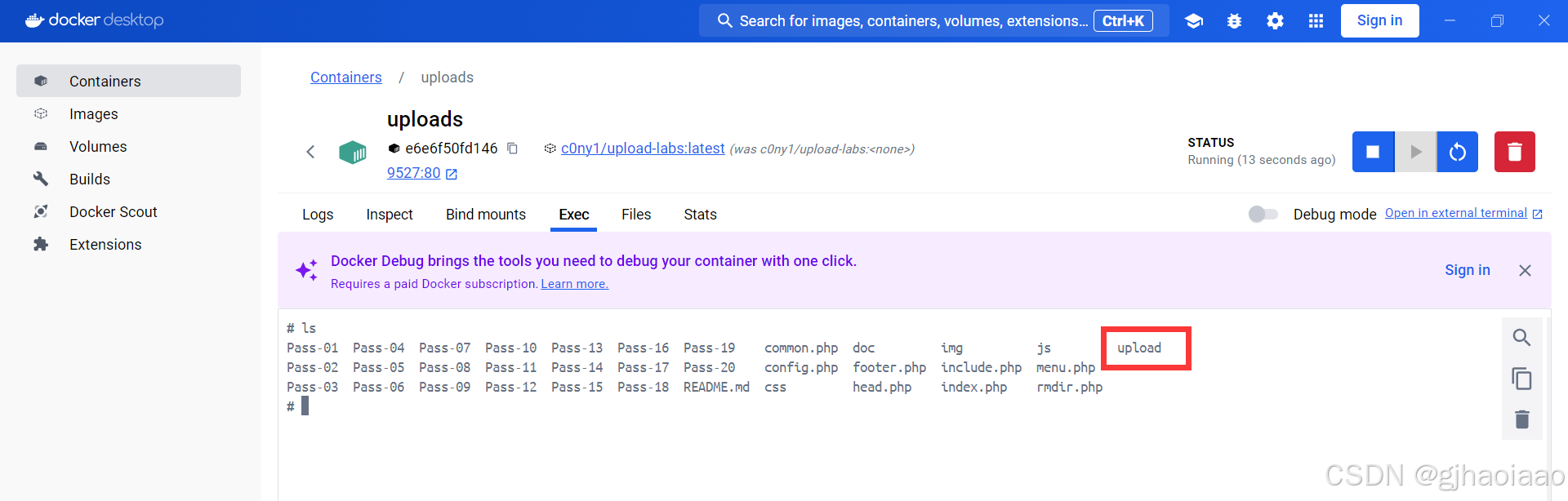Open port link 9527:80
Image resolution: width=1568 pixels, height=501 pixels.
pos(414,173)
